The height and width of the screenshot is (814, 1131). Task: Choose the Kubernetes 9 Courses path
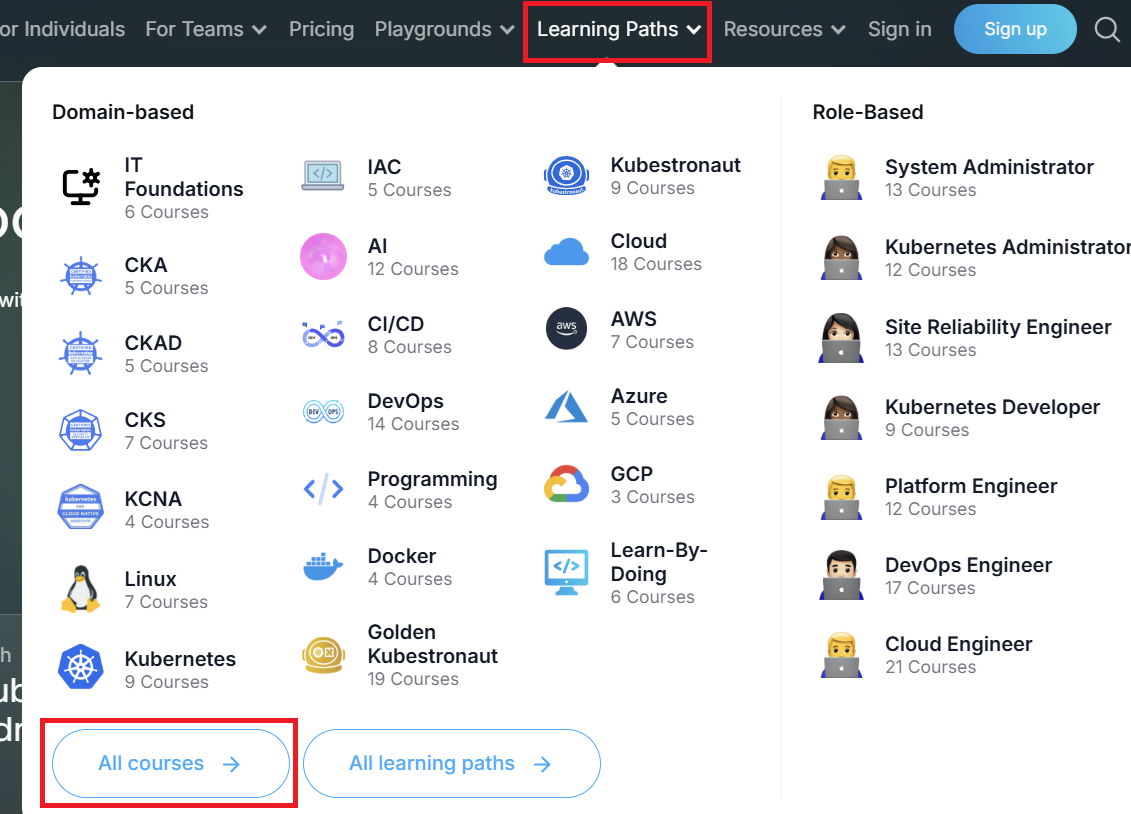coord(146,670)
